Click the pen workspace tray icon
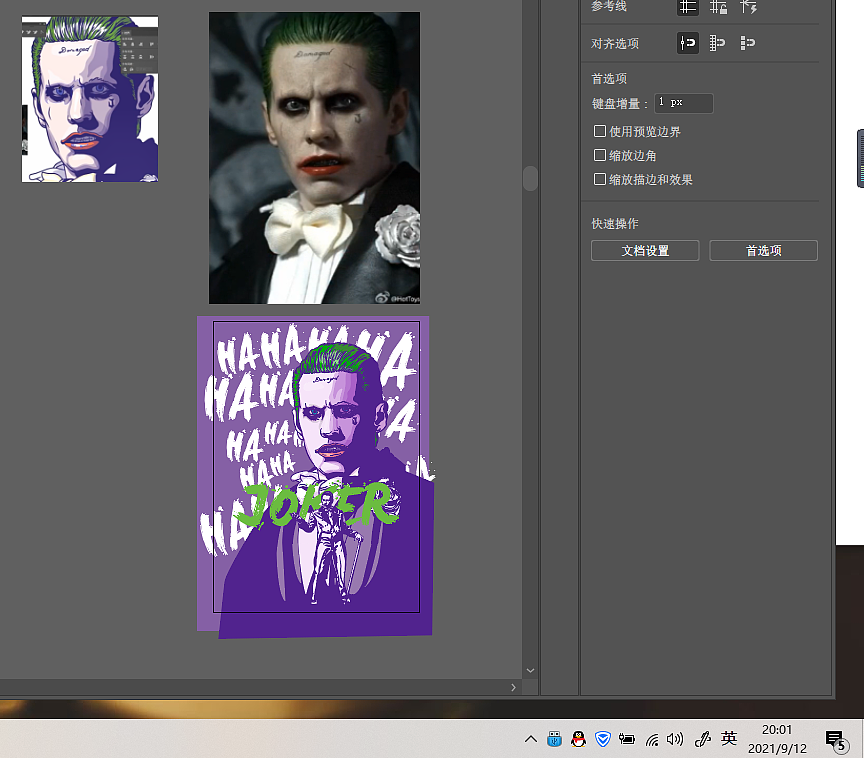The image size is (864, 758). coord(703,739)
